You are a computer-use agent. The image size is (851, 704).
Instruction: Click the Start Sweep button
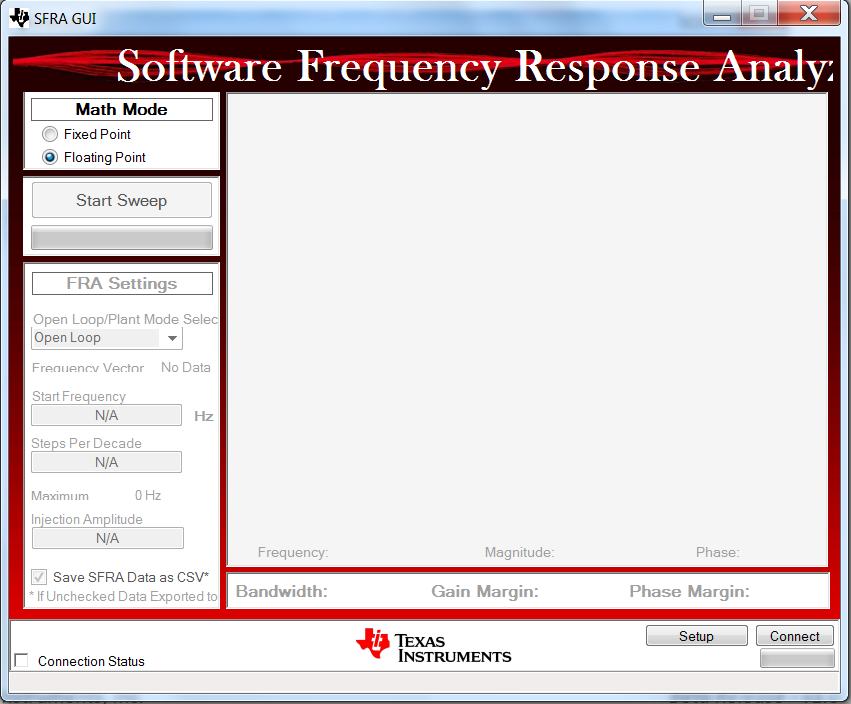[x=121, y=200]
